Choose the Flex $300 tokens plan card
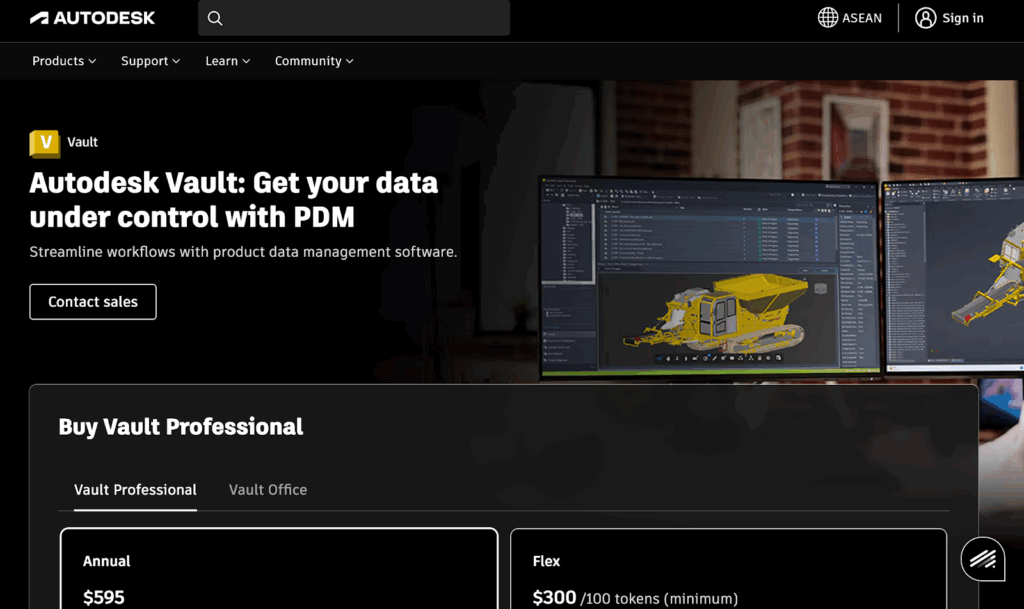This screenshot has height=609, width=1024. click(x=728, y=569)
